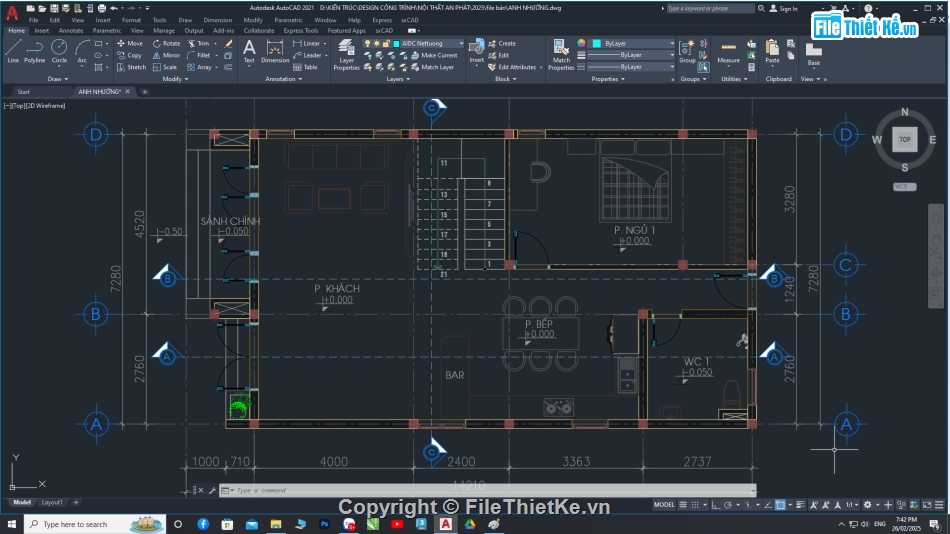This screenshot has width=950, height=534.
Task: Switch to the Layout1 tab
Action: coord(51,502)
